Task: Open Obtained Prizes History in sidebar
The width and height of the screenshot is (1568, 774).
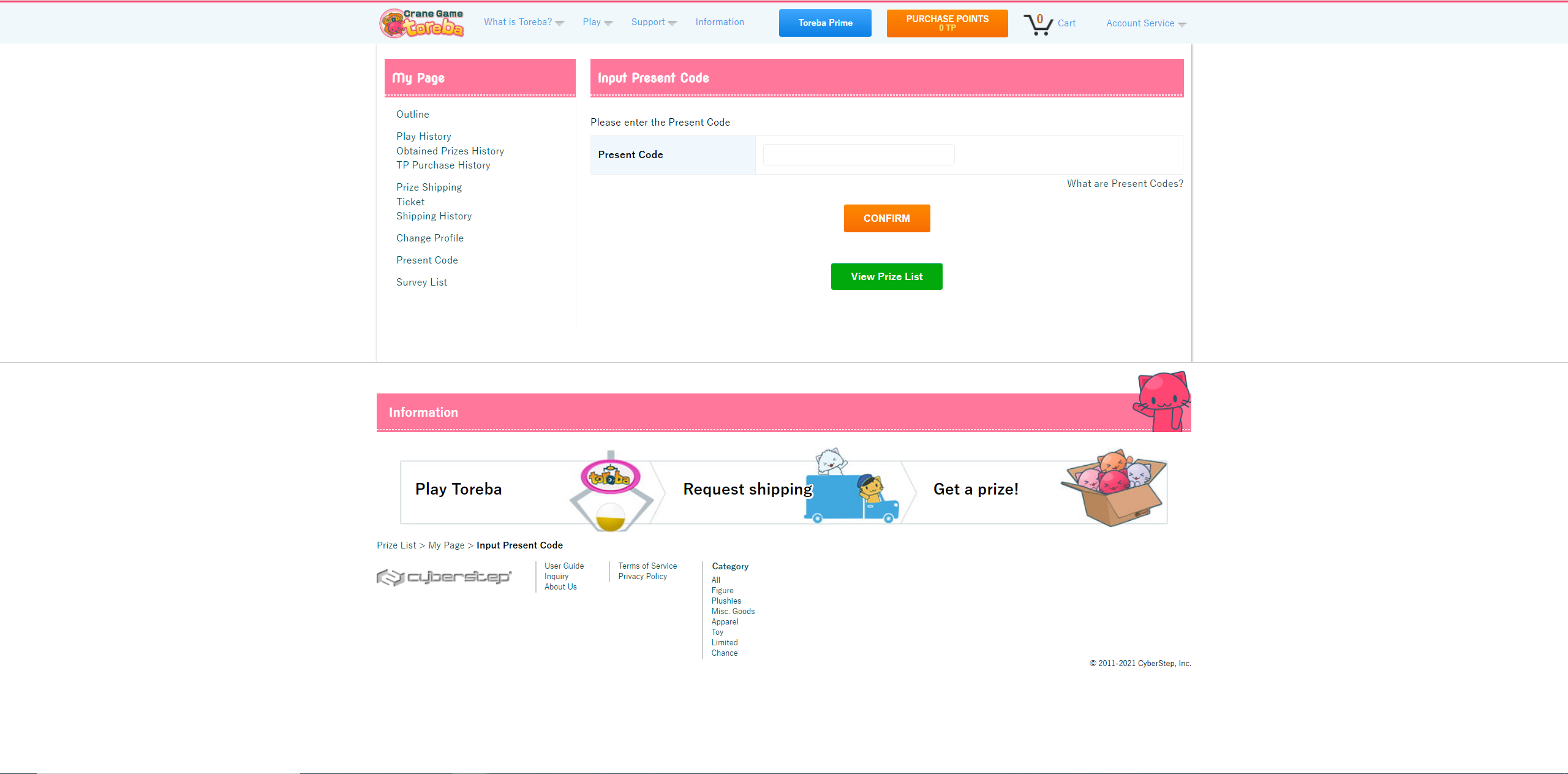Action: pos(450,151)
